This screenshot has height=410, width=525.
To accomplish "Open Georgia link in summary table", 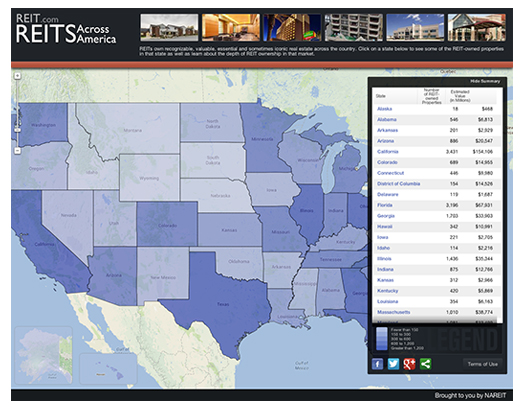I will (386, 216).
